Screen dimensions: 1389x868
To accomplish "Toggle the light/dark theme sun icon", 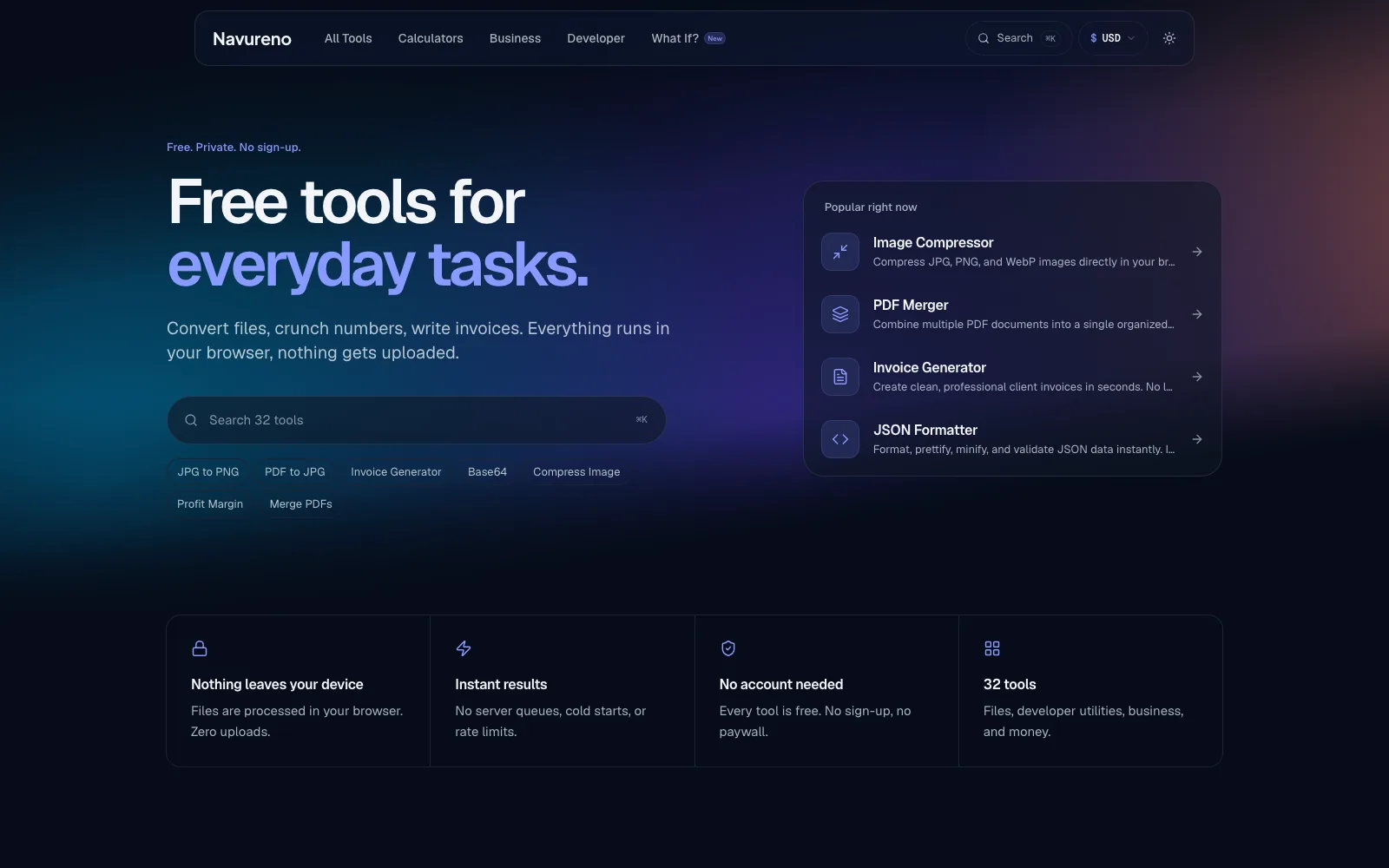I will click(x=1169, y=38).
